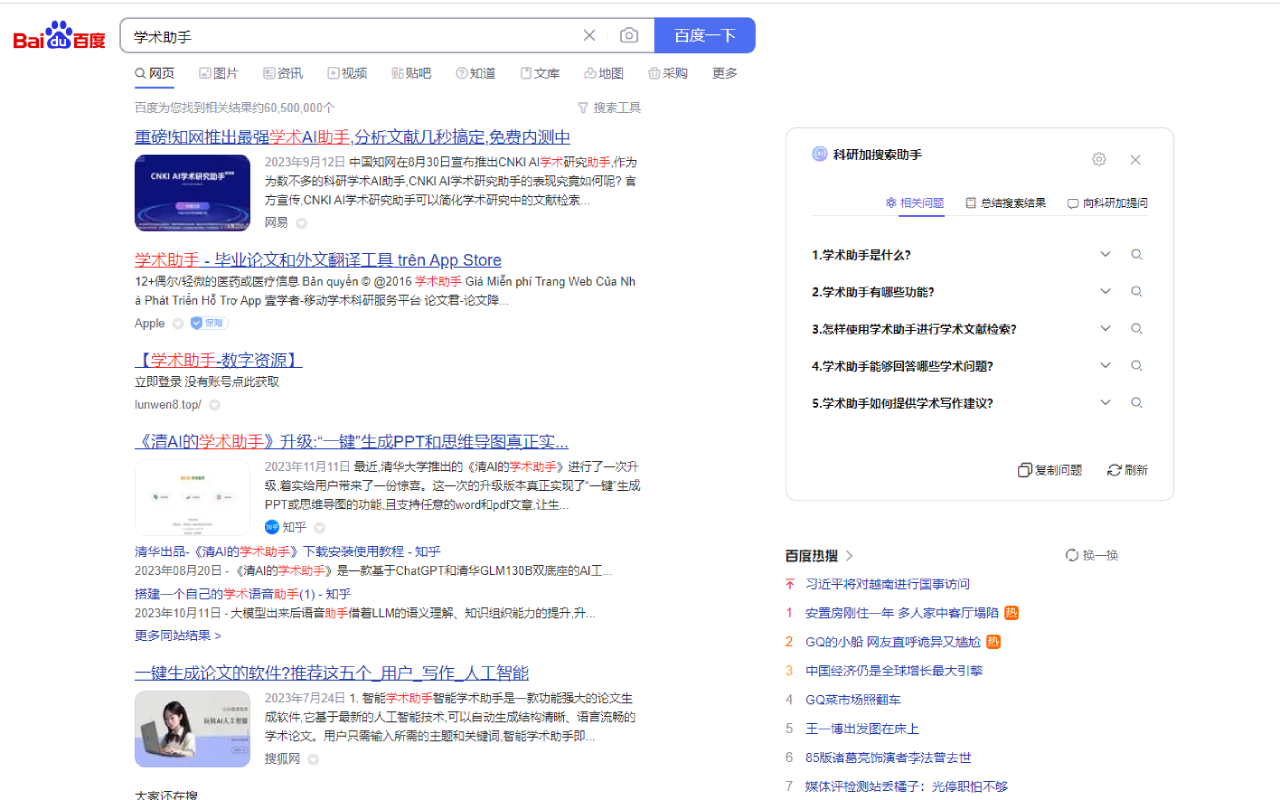Search for question about 学术文献检索
This screenshot has height=800, width=1280.
point(1137,329)
